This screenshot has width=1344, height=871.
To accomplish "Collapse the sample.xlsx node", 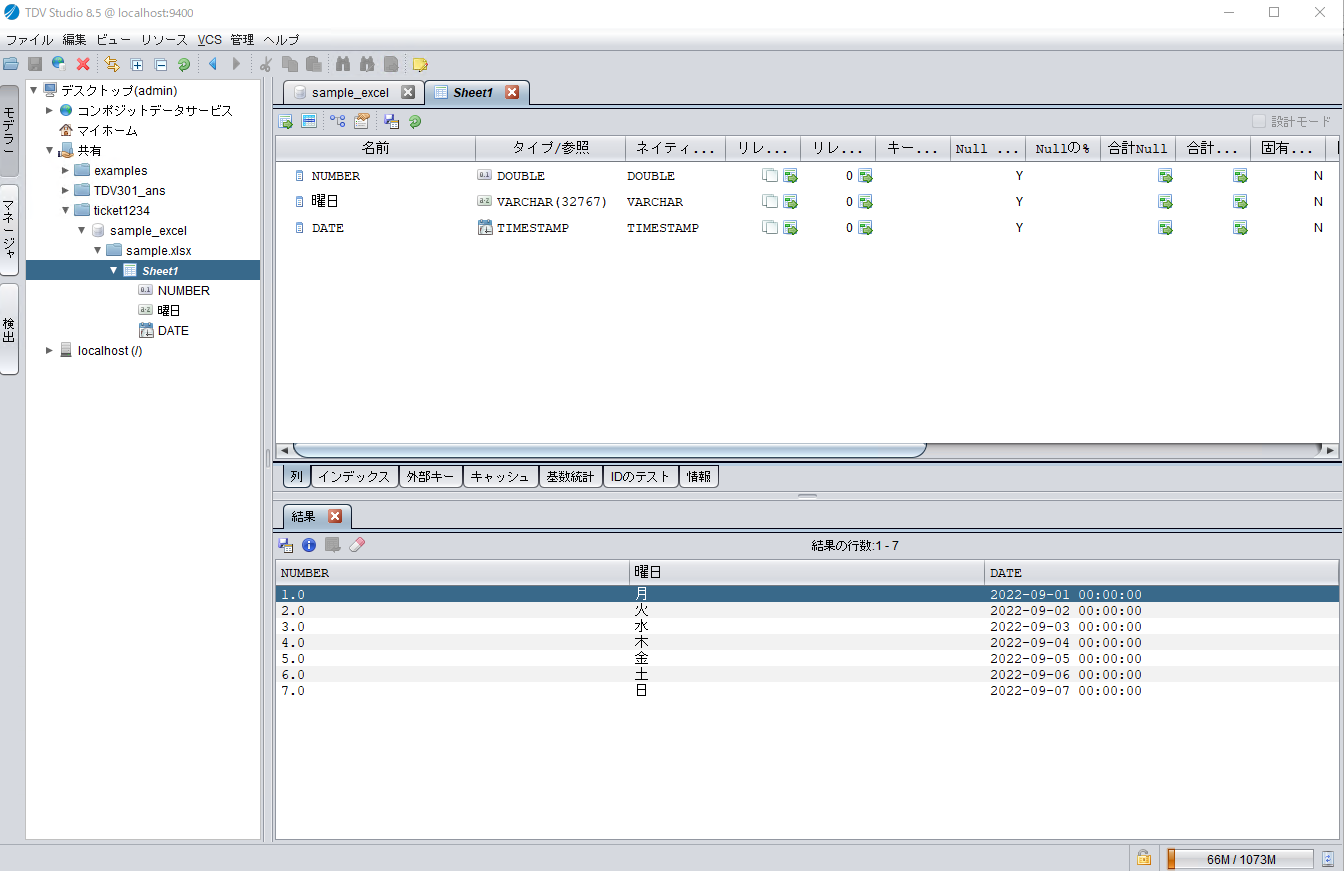I will [x=98, y=250].
